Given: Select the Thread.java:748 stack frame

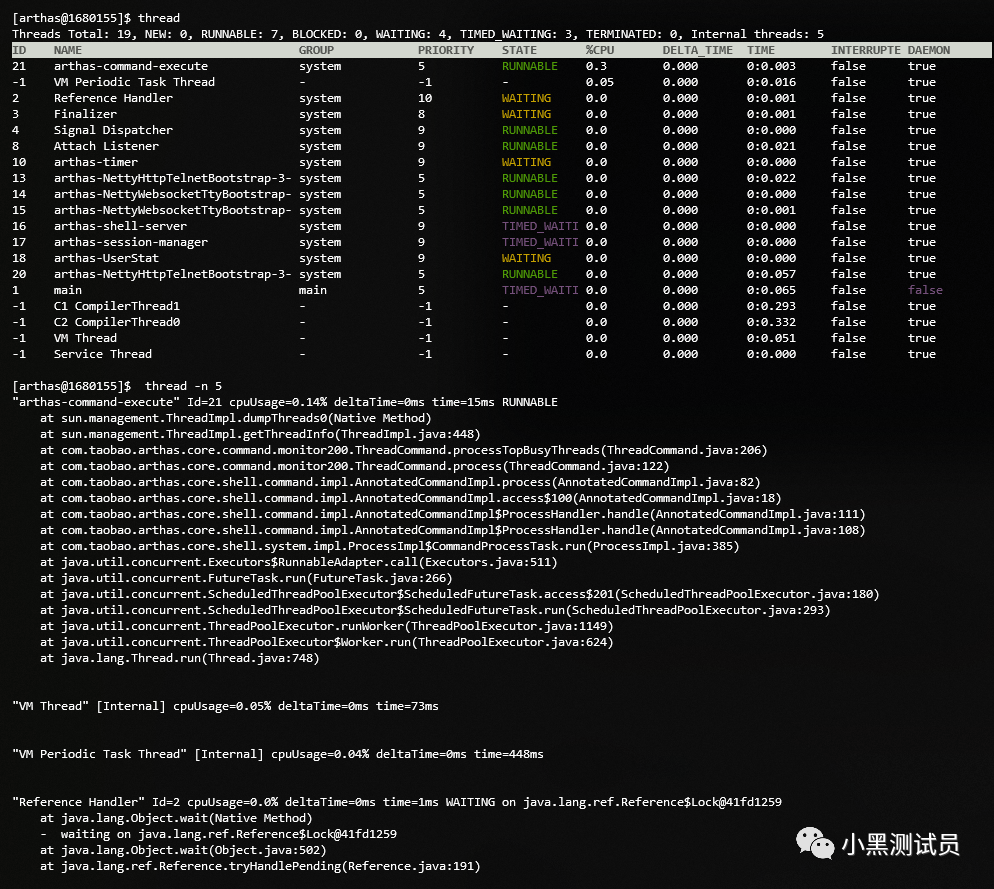Looking at the screenshot, I should tap(180, 658).
